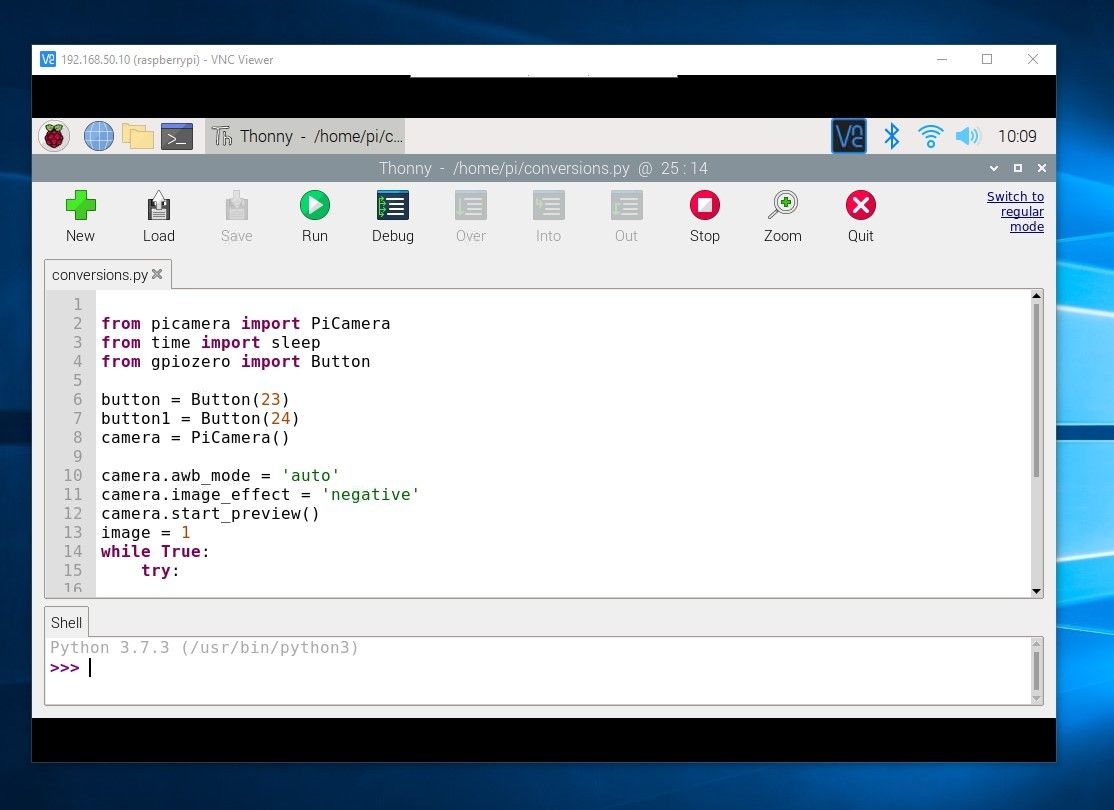Image resolution: width=1114 pixels, height=810 pixels.
Task: Open the Bluetooth tray menu
Action: (892, 136)
